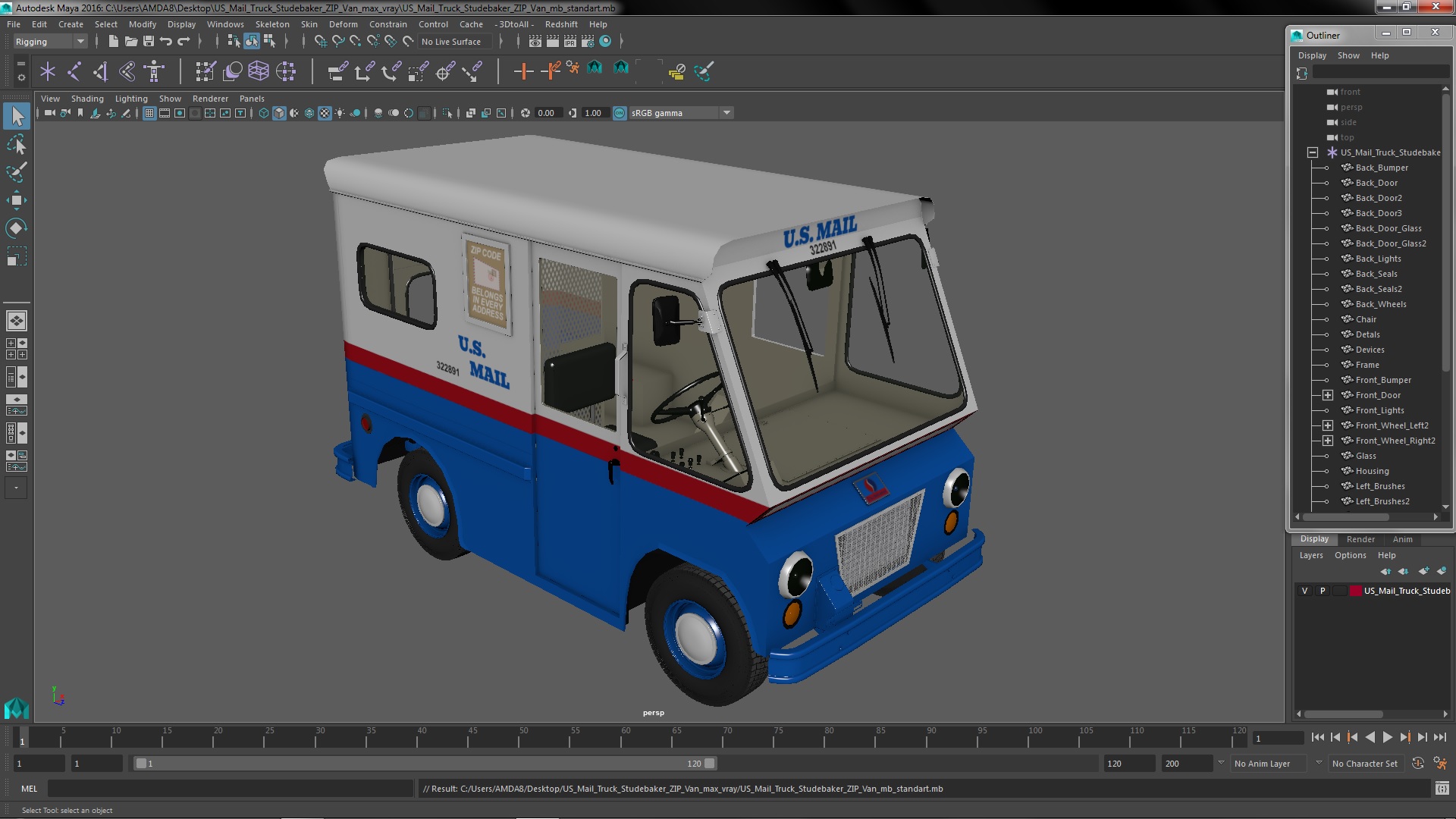Pick the Move tool in toolbox
The width and height of the screenshot is (1456, 819).
tap(17, 200)
